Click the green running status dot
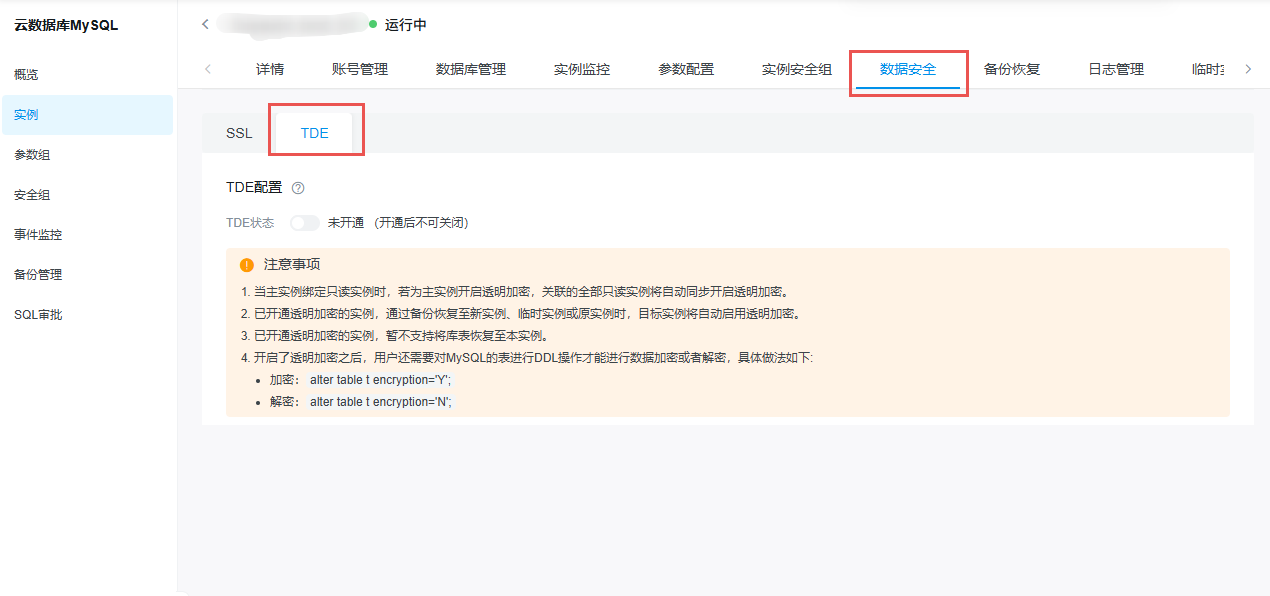This screenshot has height=596, width=1270. pos(374,24)
